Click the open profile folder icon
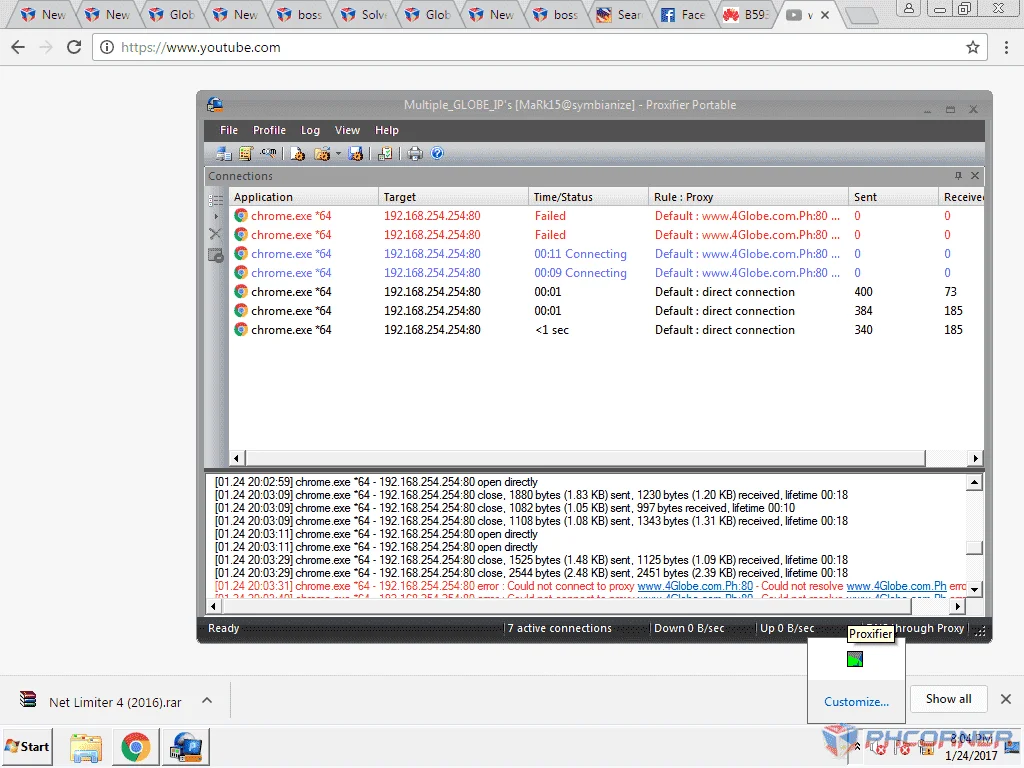The height and width of the screenshot is (768, 1024). coord(322,153)
